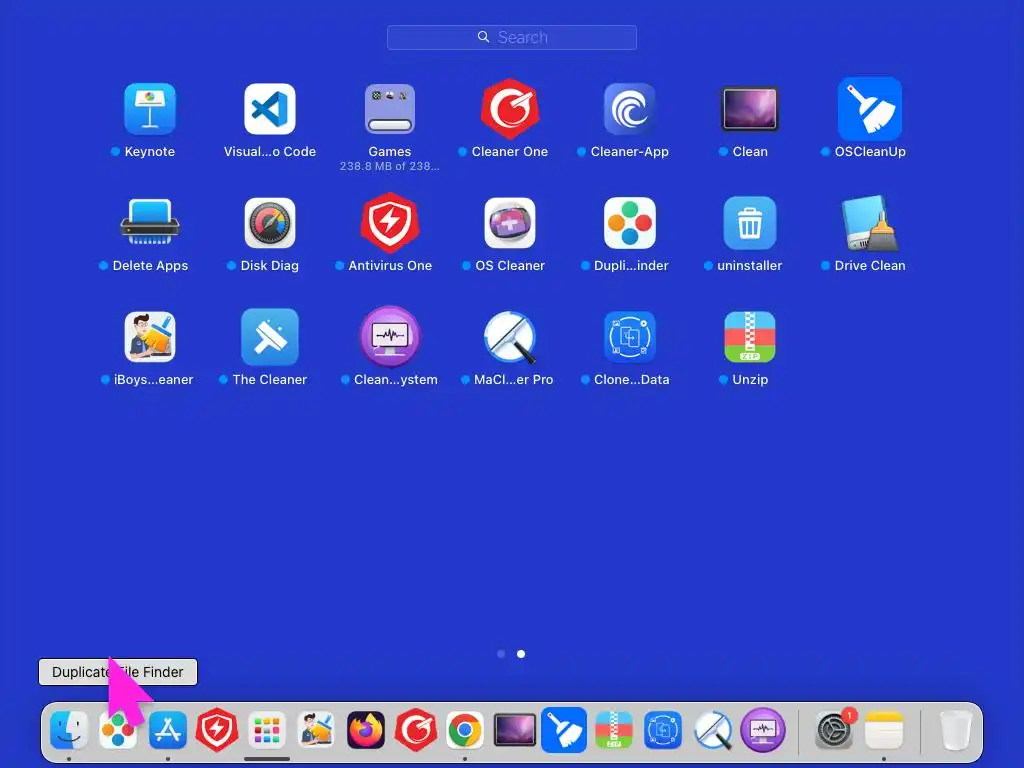
Task: Launch the Clean app from Launchpad grid
Action: point(750,108)
